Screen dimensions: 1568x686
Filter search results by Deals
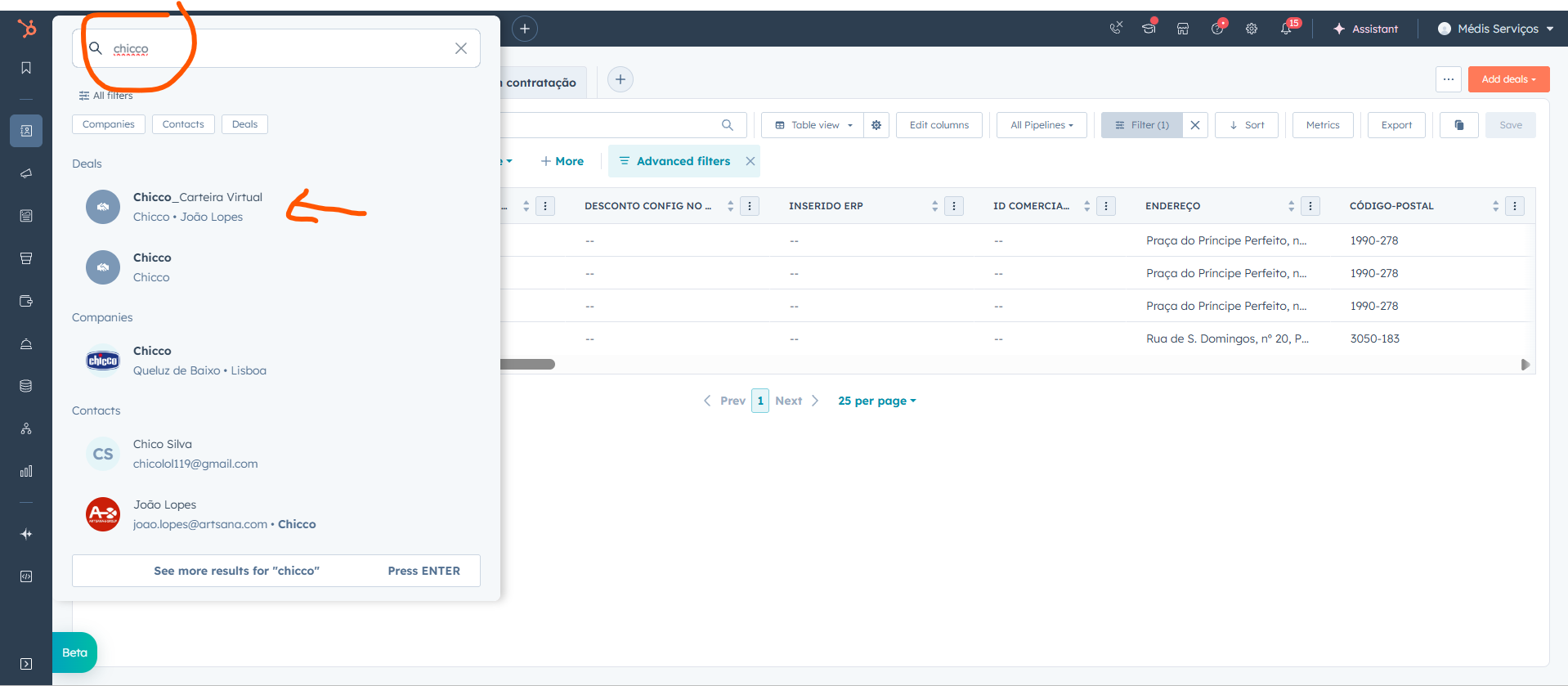click(244, 124)
